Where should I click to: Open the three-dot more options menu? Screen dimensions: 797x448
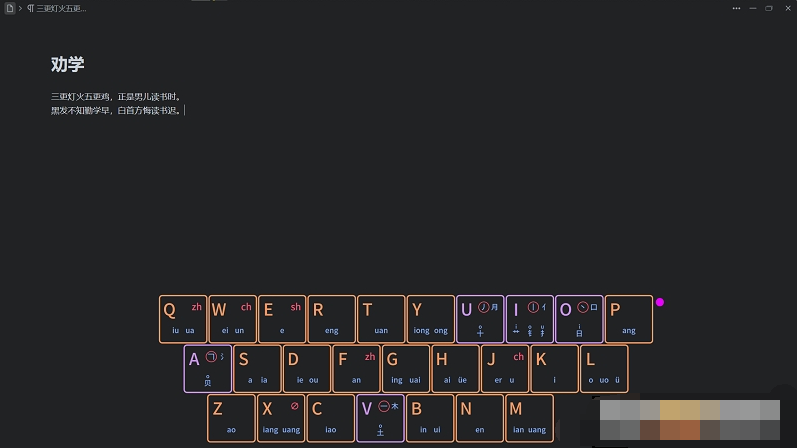pyautogui.click(x=736, y=8)
